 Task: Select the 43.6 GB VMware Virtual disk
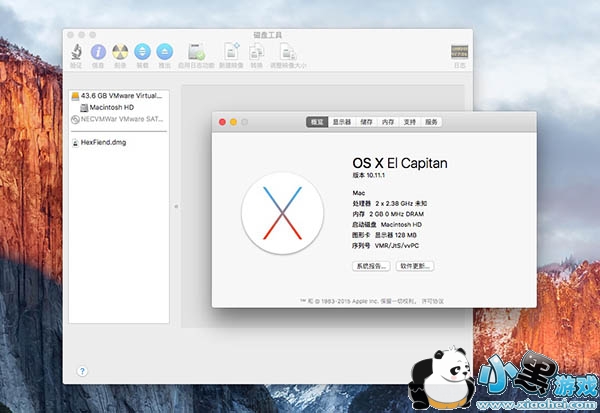120,97
